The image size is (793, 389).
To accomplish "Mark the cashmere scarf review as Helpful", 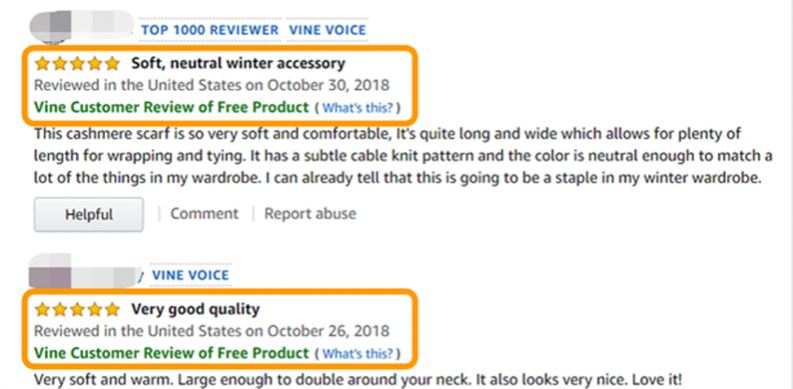I will [89, 214].
